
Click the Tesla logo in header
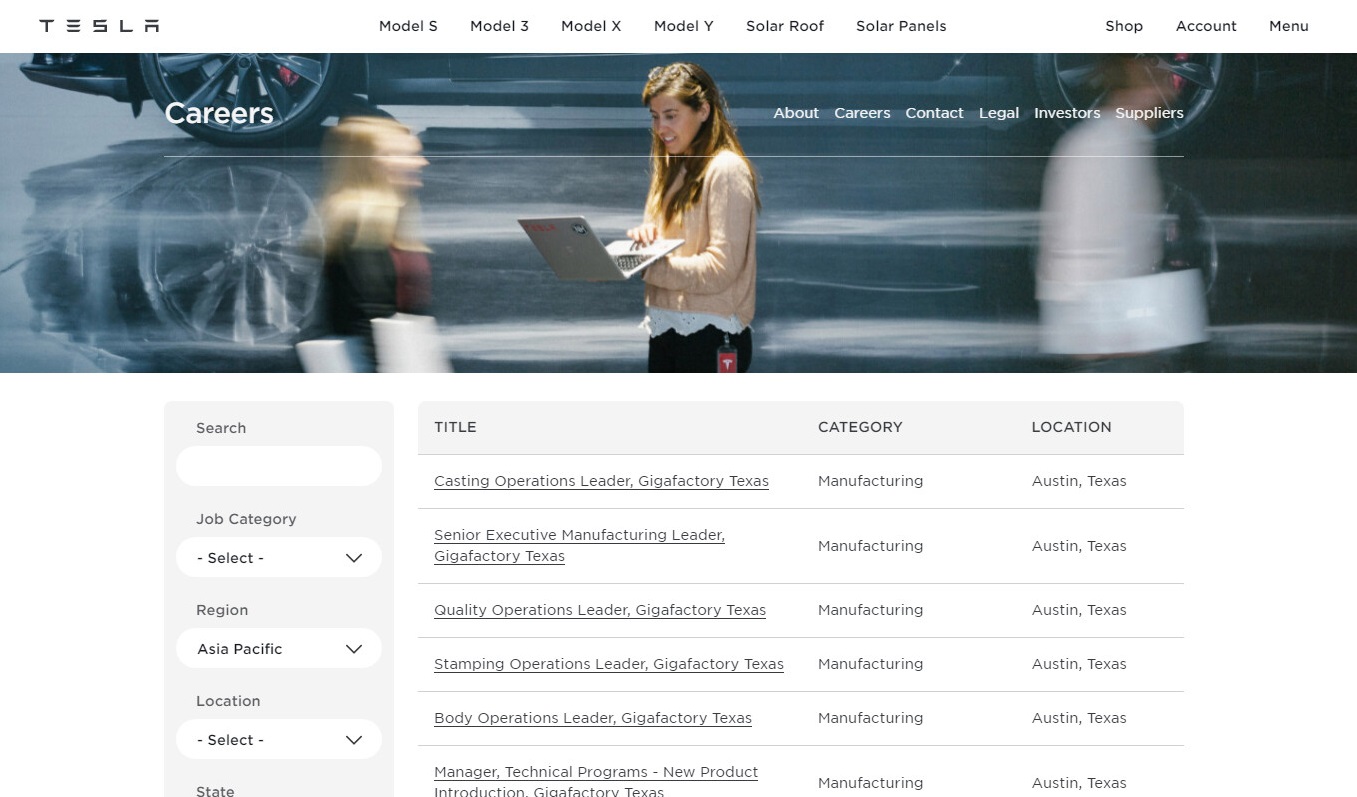pos(99,26)
